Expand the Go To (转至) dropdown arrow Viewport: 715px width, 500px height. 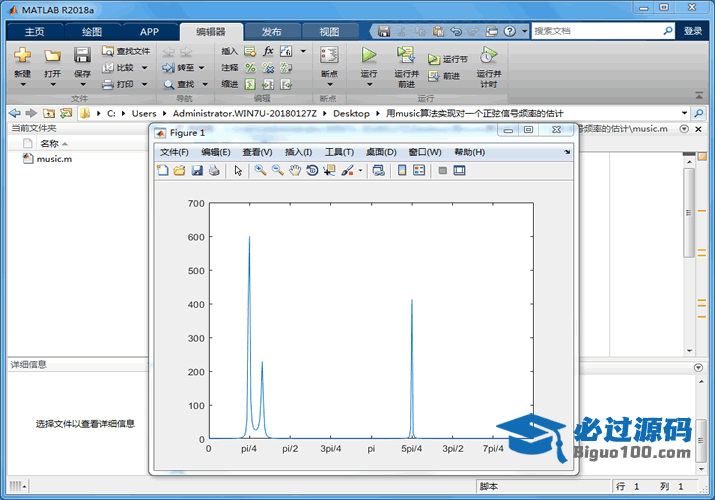[202, 68]
